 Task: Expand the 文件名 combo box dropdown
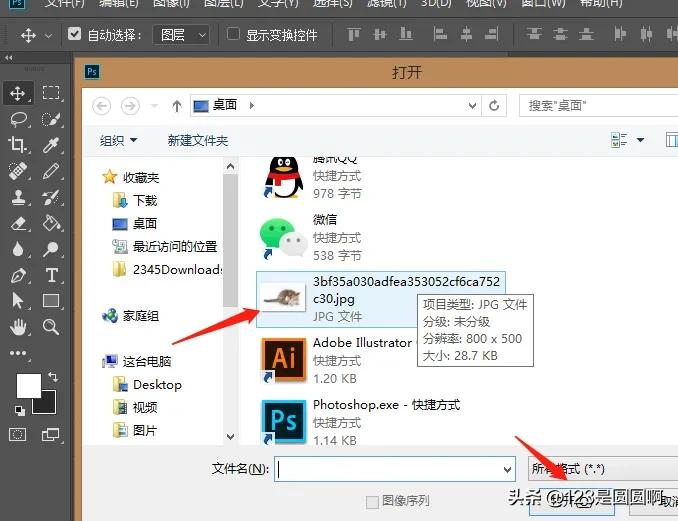pos(508,470)
